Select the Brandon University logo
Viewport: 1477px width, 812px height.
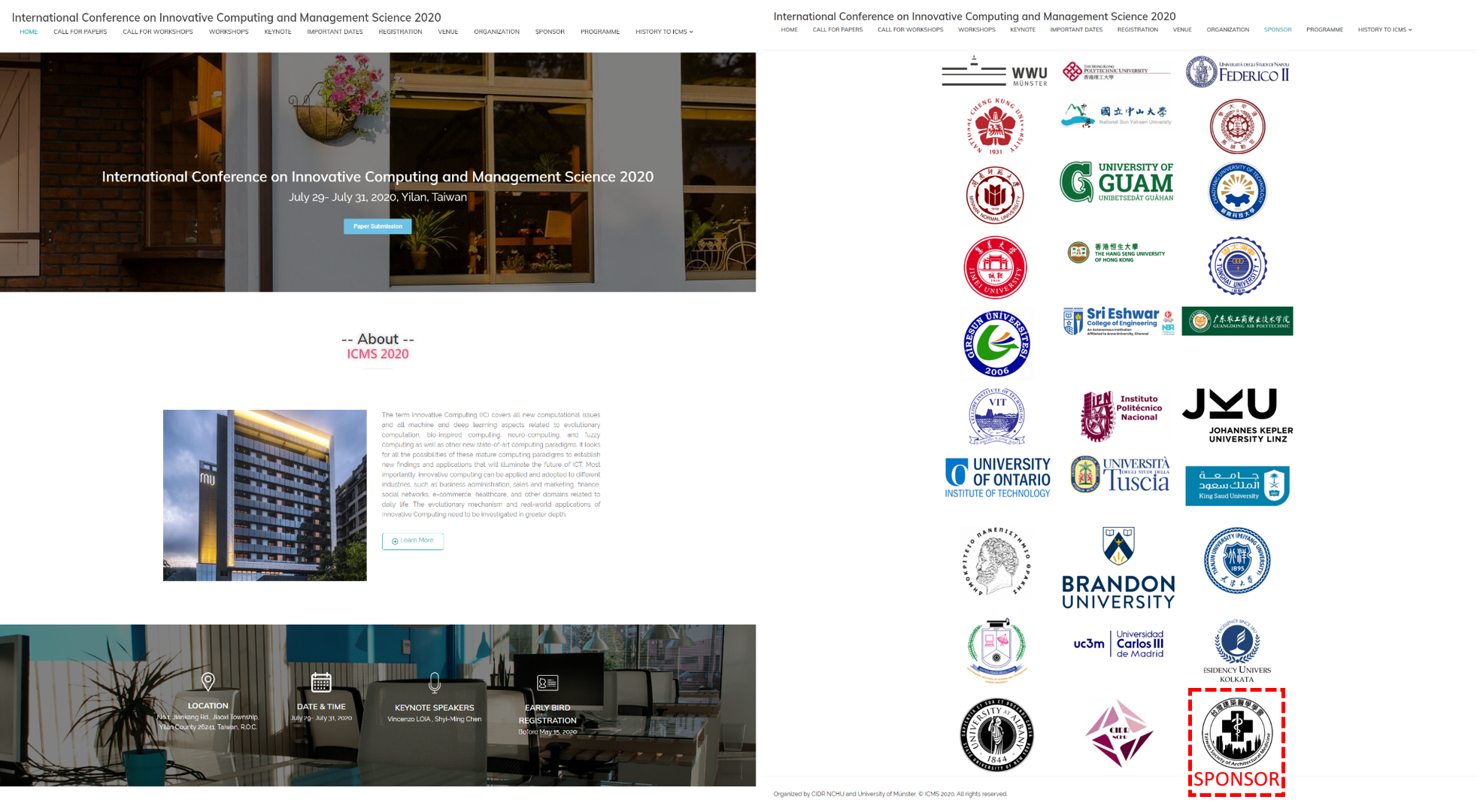click(x=1118, y=568)
